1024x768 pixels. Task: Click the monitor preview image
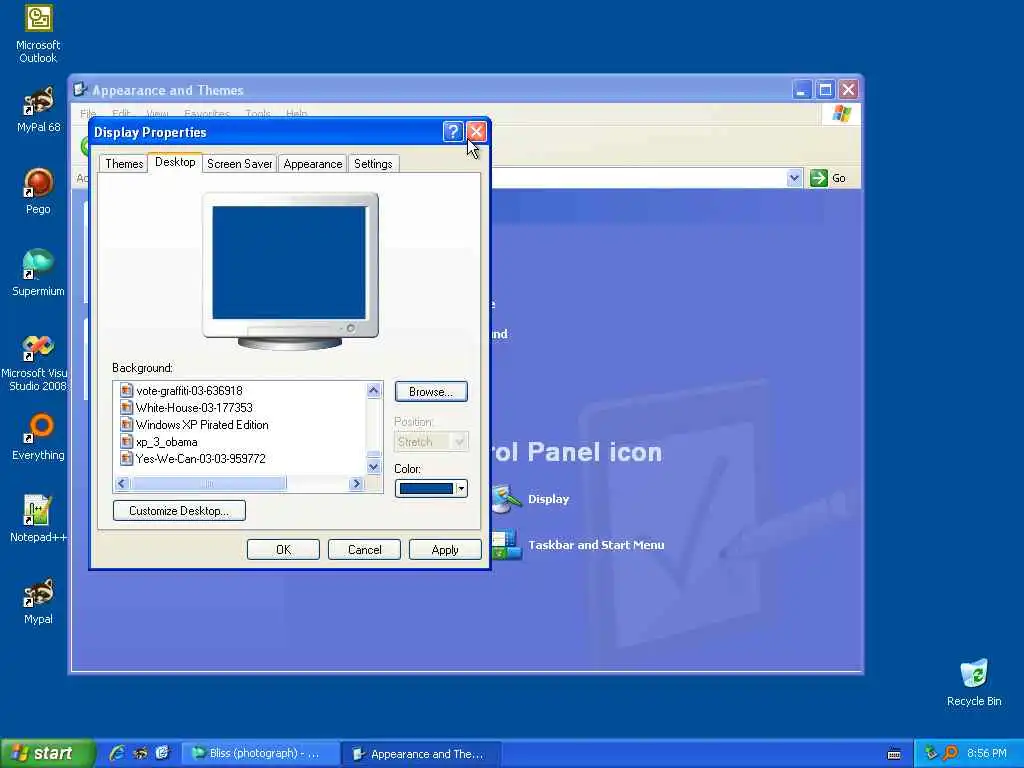pos(290,270)
